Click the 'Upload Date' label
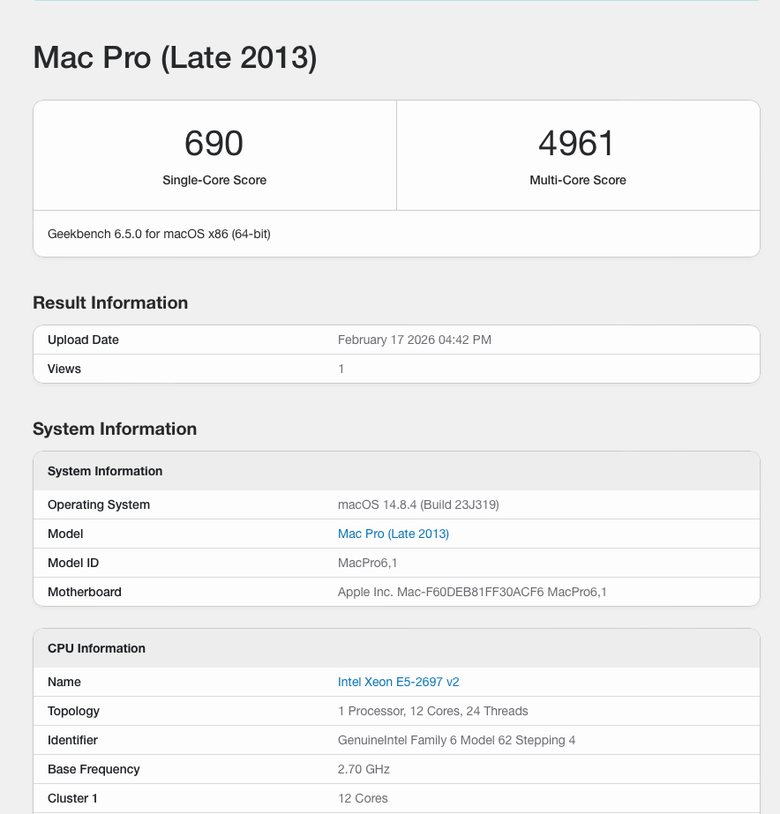Screen dimensions: 780x814 83,340
